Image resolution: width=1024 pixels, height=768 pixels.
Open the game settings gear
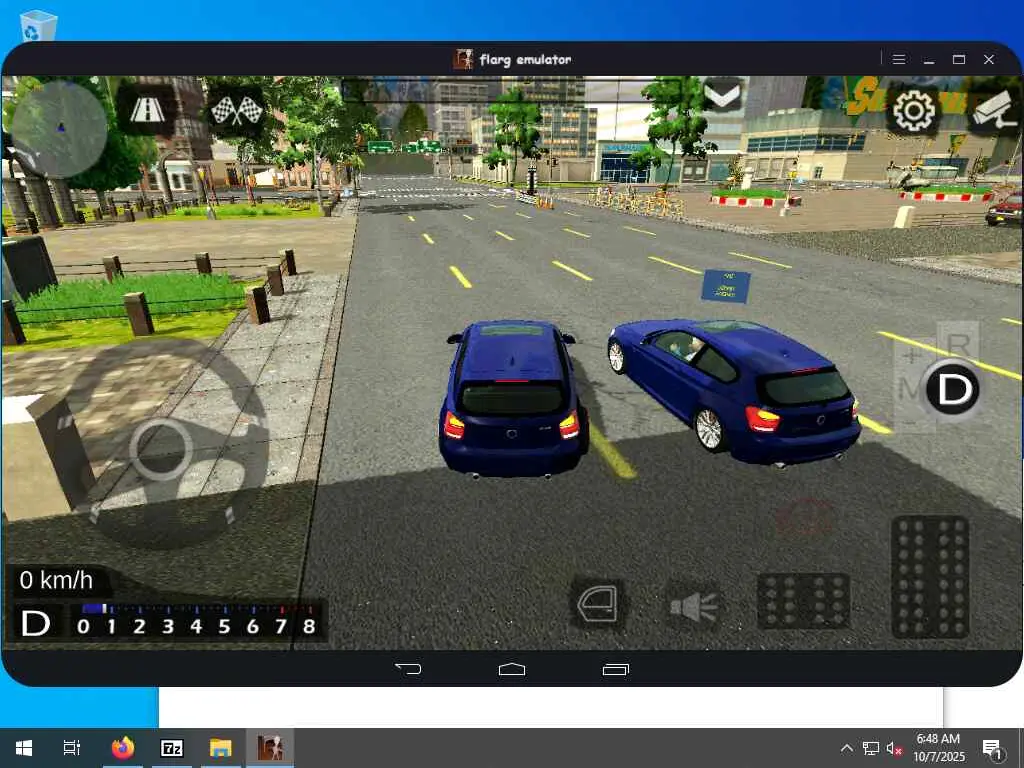(x=913, y=110)
